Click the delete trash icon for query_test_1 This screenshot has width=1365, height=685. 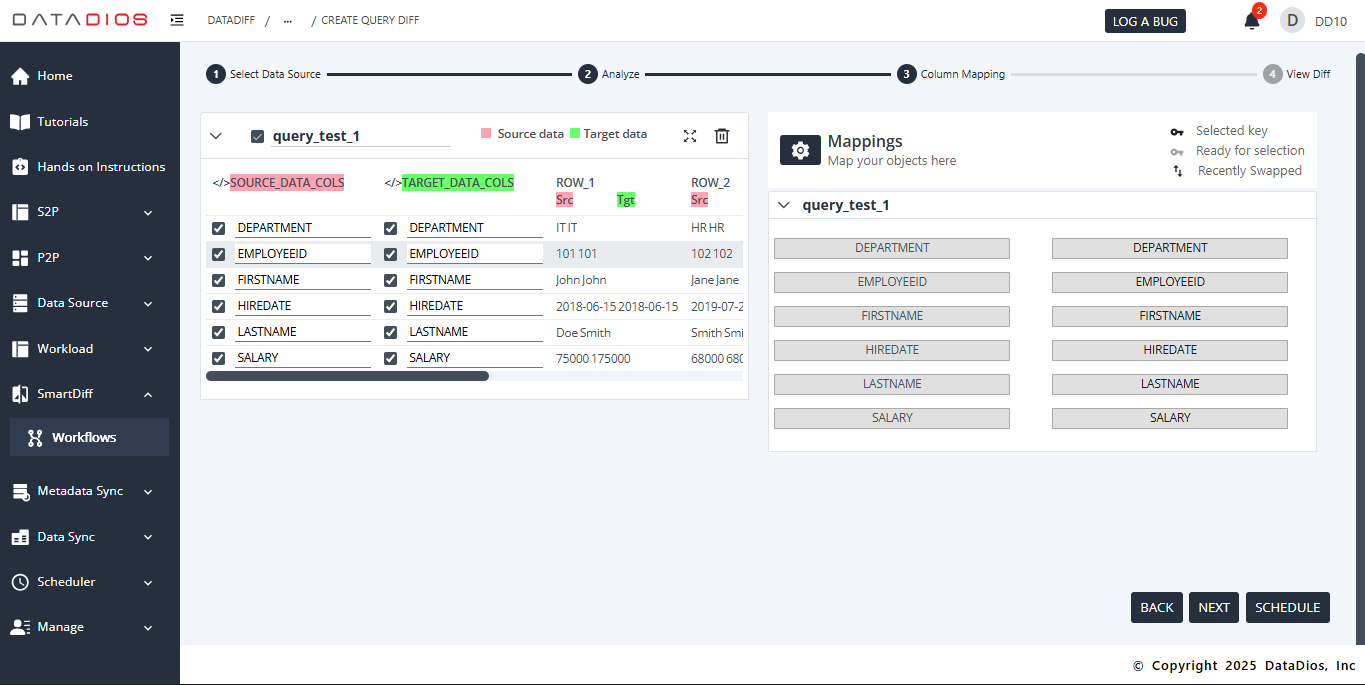coord(722,136)
